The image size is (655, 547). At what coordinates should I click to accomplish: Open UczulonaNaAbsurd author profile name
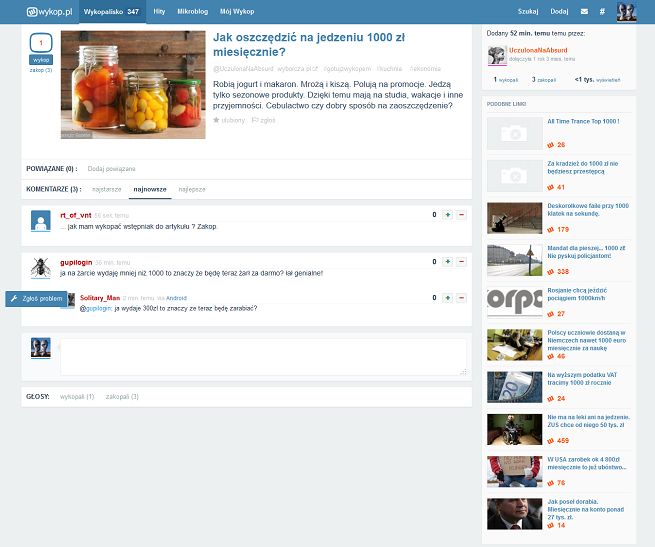click(x=538, y=50)
